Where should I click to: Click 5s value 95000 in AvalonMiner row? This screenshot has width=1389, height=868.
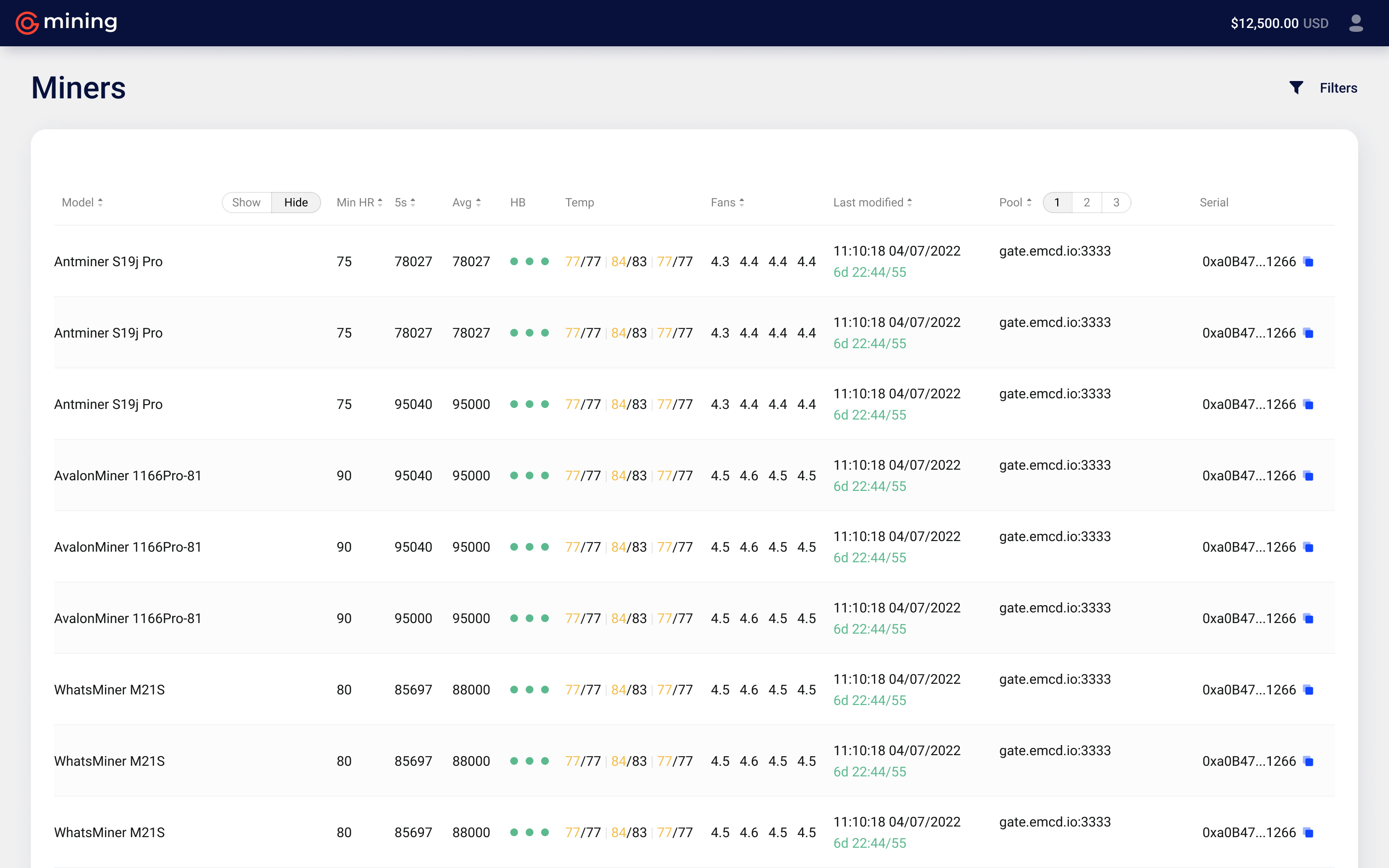pyautogui.click(x=413, y=618)
